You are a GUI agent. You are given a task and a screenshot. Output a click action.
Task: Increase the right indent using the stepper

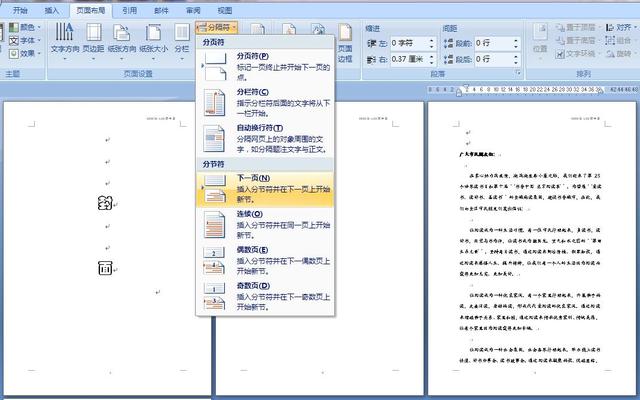pos(432,56)
